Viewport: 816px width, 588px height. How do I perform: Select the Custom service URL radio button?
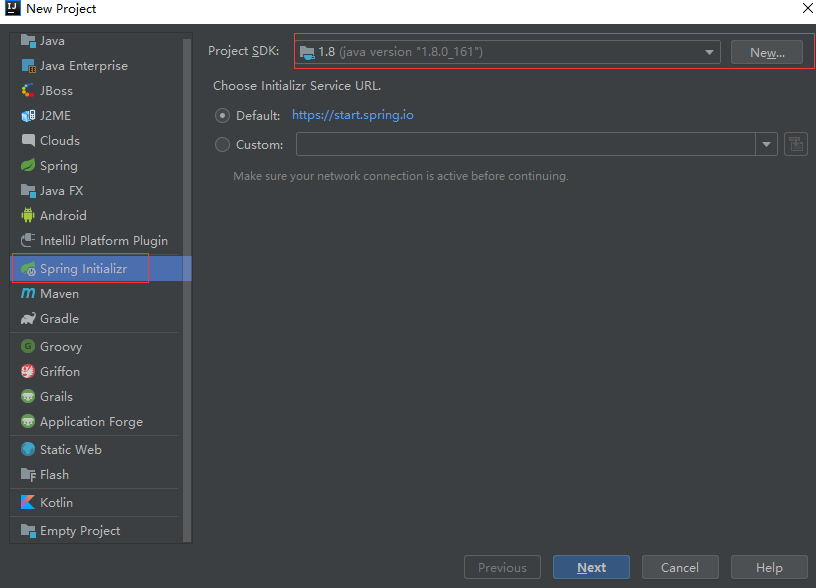pos(222,145)
